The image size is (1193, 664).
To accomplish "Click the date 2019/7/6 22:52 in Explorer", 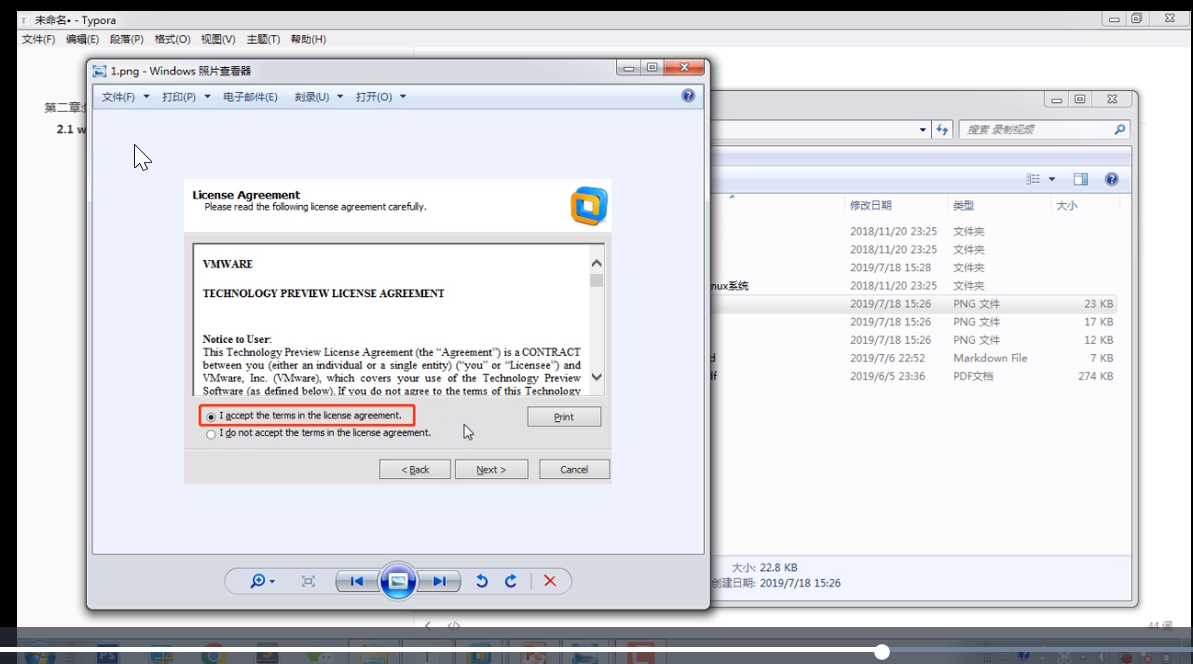I will click(x=887, y=358).
